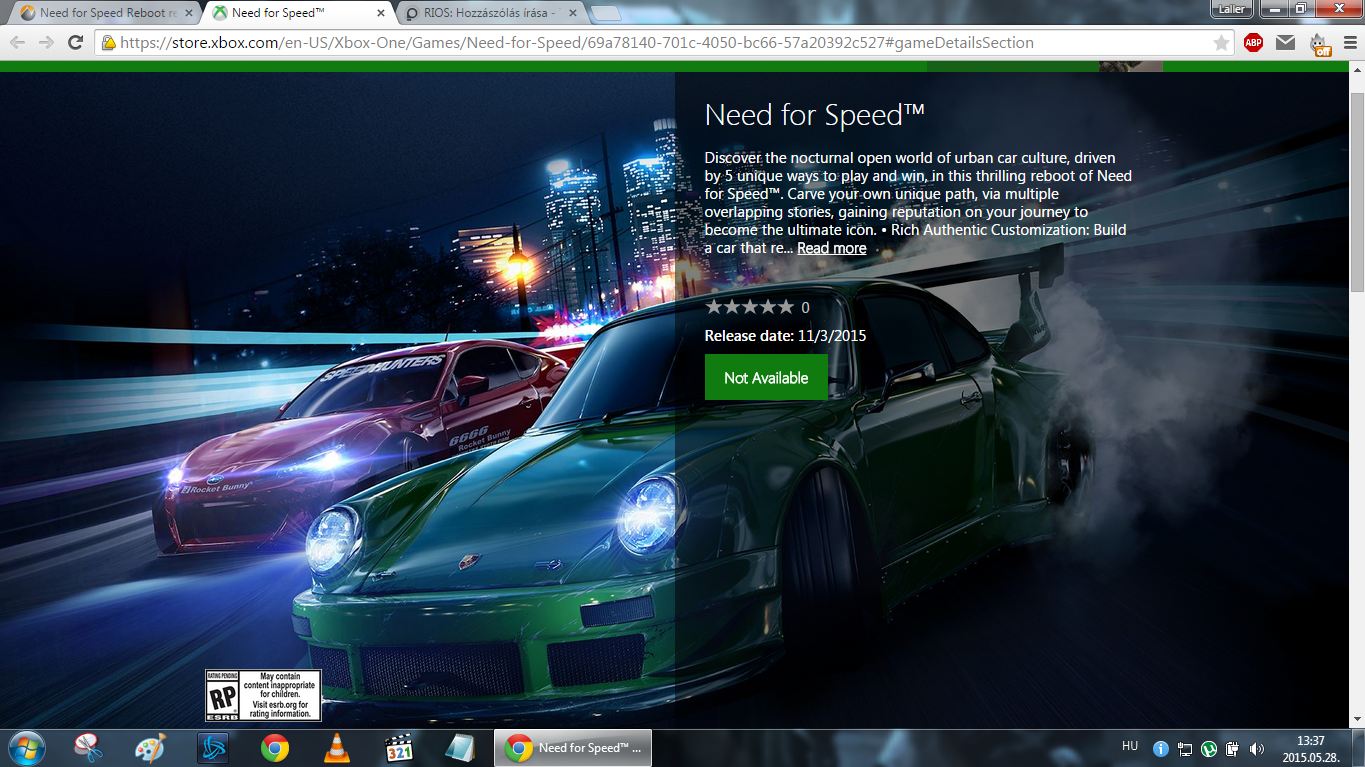Click the description paragraph text
Screen dimensions: 1365x767
coord(918,203)
